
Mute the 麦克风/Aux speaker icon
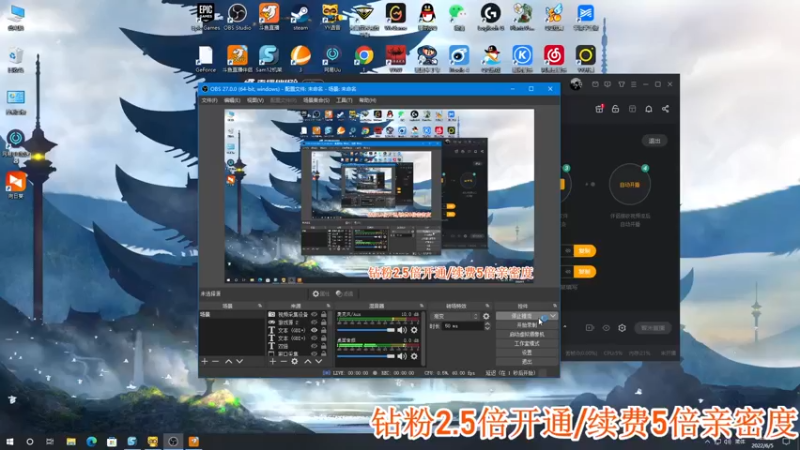click(402, 330)
